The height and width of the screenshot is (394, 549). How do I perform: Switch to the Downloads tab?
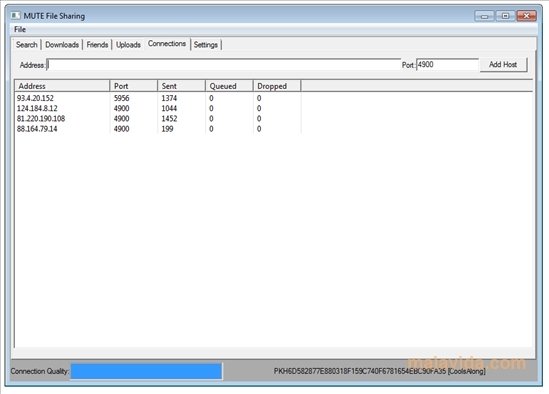pos(62,45)
